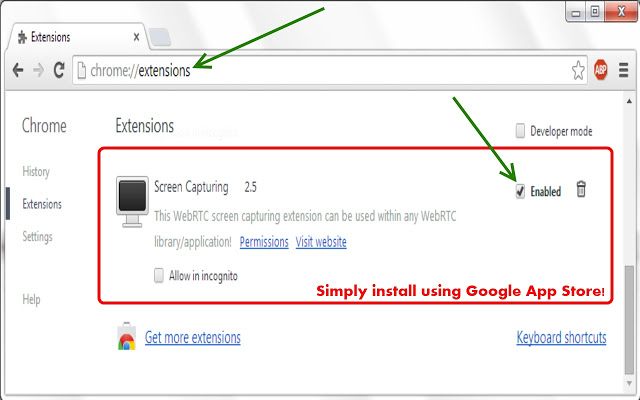The height and width of the screenshot is (400, 640).
Task: Click the Extensions page heading
Action: click(144, 125)
